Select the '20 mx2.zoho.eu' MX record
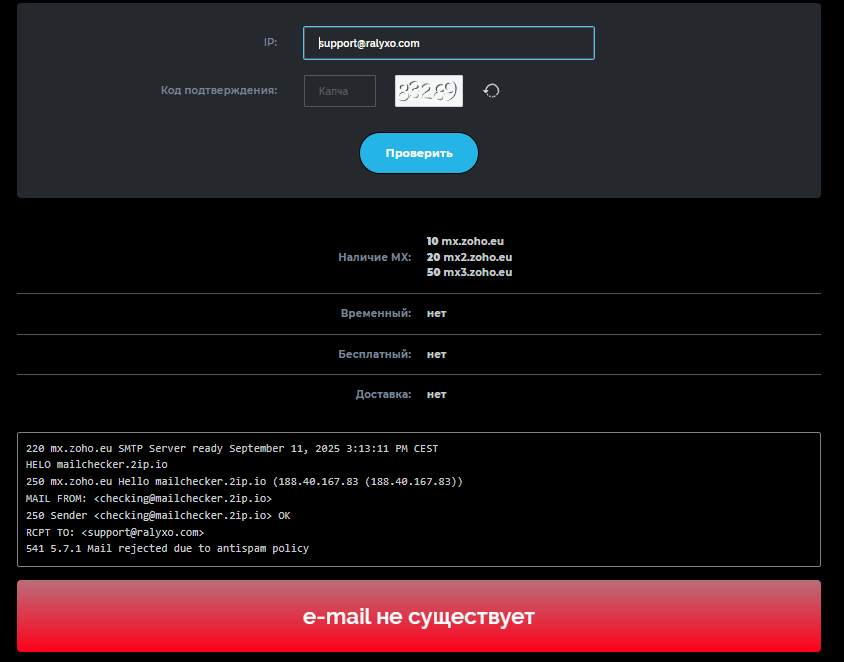Screen dimensions: 844x662 pyautogui.click(x=469, y=257)
